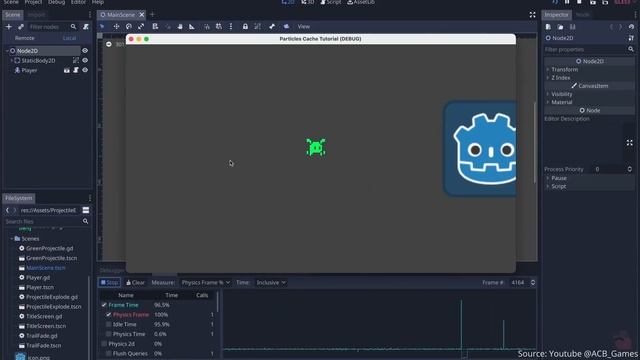Save the current resource in Inspector
Image resolution: width=640 pixels, height=360 pixels.
[x=573, y=27]
